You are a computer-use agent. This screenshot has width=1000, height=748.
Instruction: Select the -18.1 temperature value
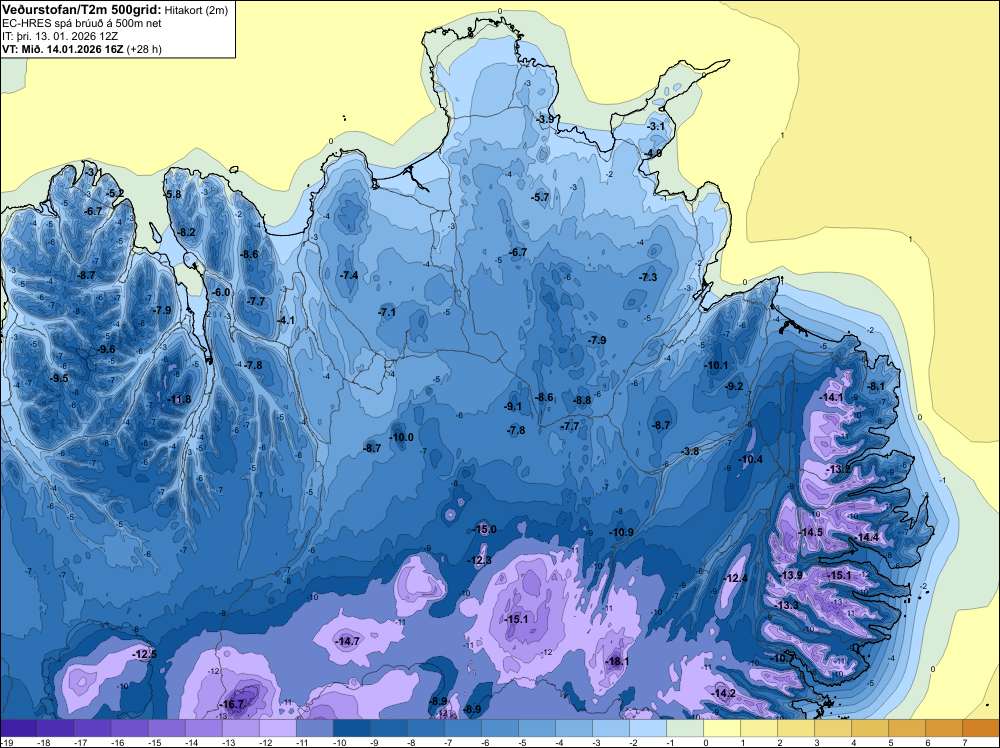pos(617,662)
